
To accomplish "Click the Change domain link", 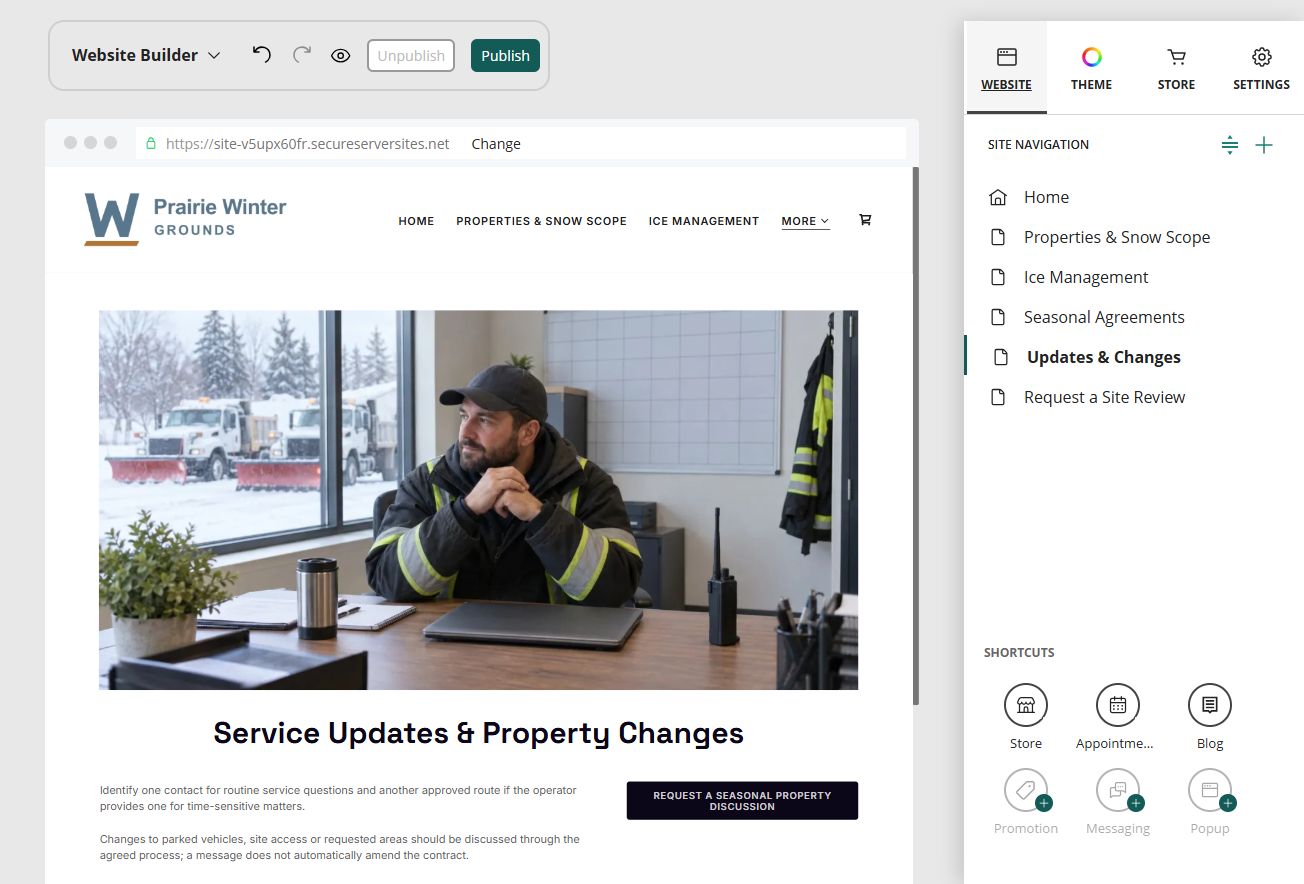I will click(x=496, y=144).
